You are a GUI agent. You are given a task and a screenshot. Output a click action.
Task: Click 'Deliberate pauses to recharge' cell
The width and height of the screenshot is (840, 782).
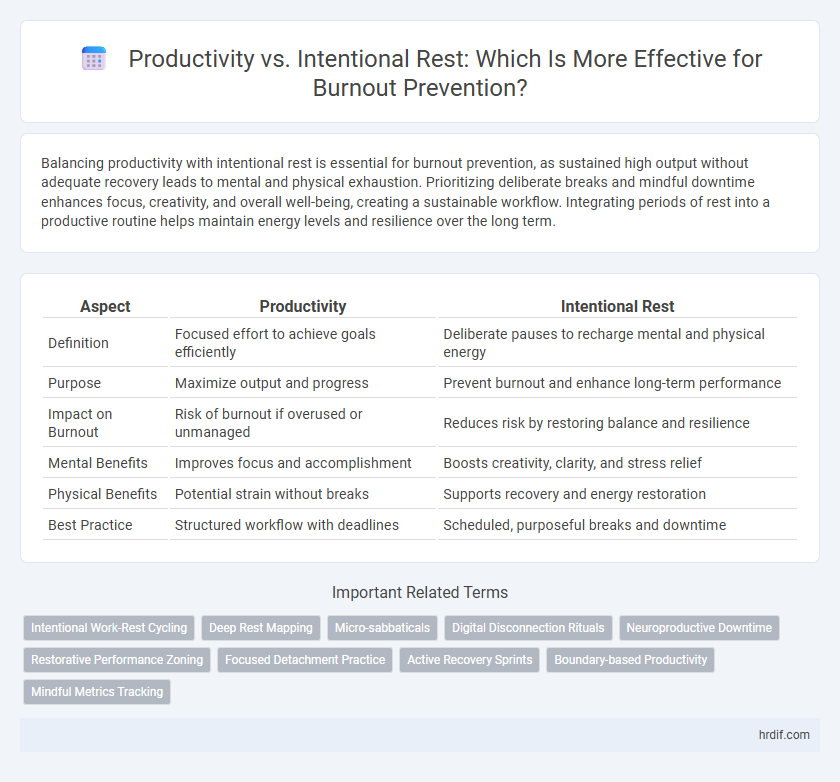point(617,343)
